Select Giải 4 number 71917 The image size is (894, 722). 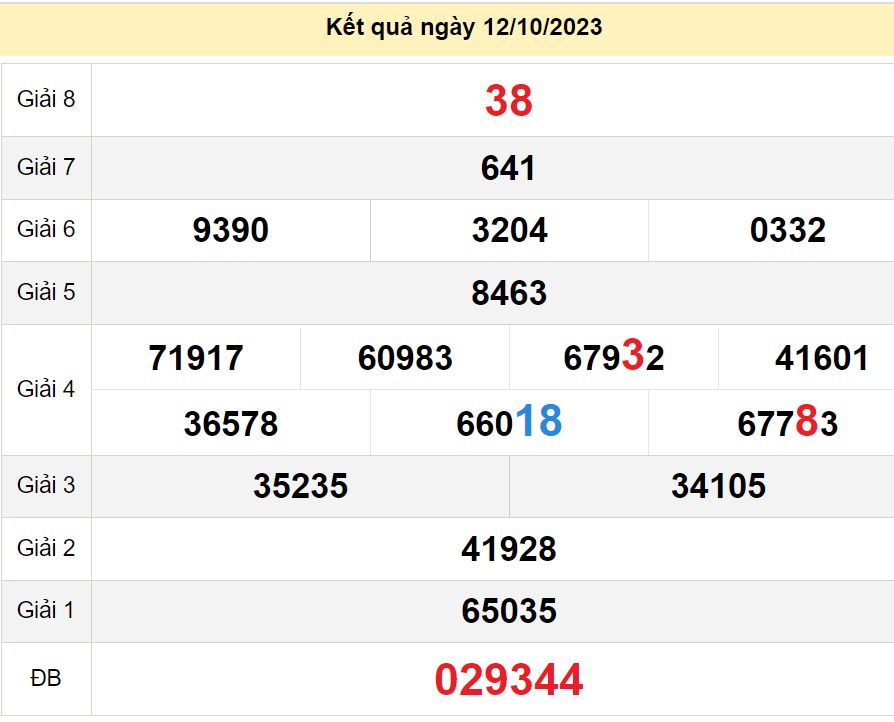(196, 358)
